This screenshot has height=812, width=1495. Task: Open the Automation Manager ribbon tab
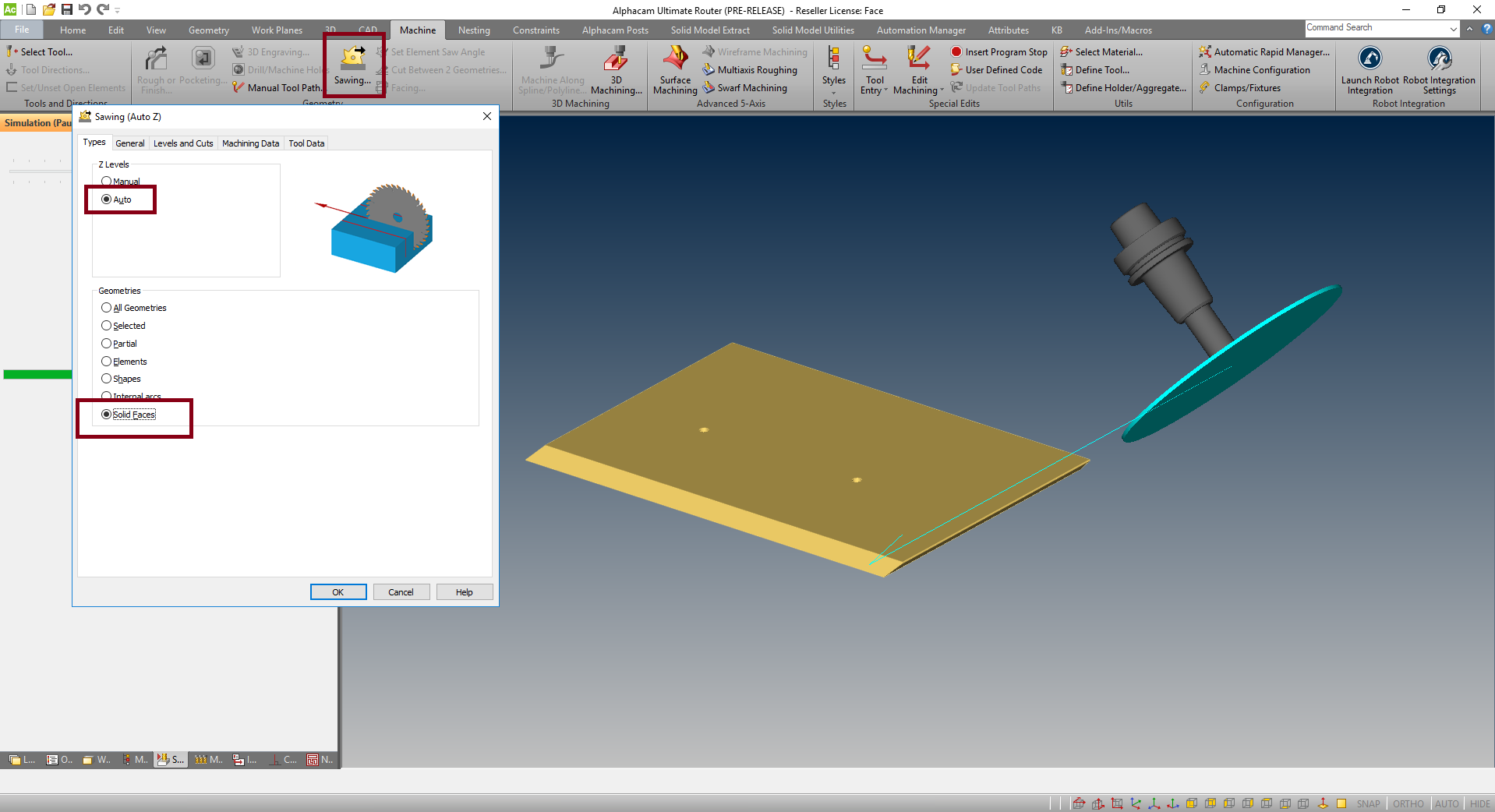coord(921,30)
